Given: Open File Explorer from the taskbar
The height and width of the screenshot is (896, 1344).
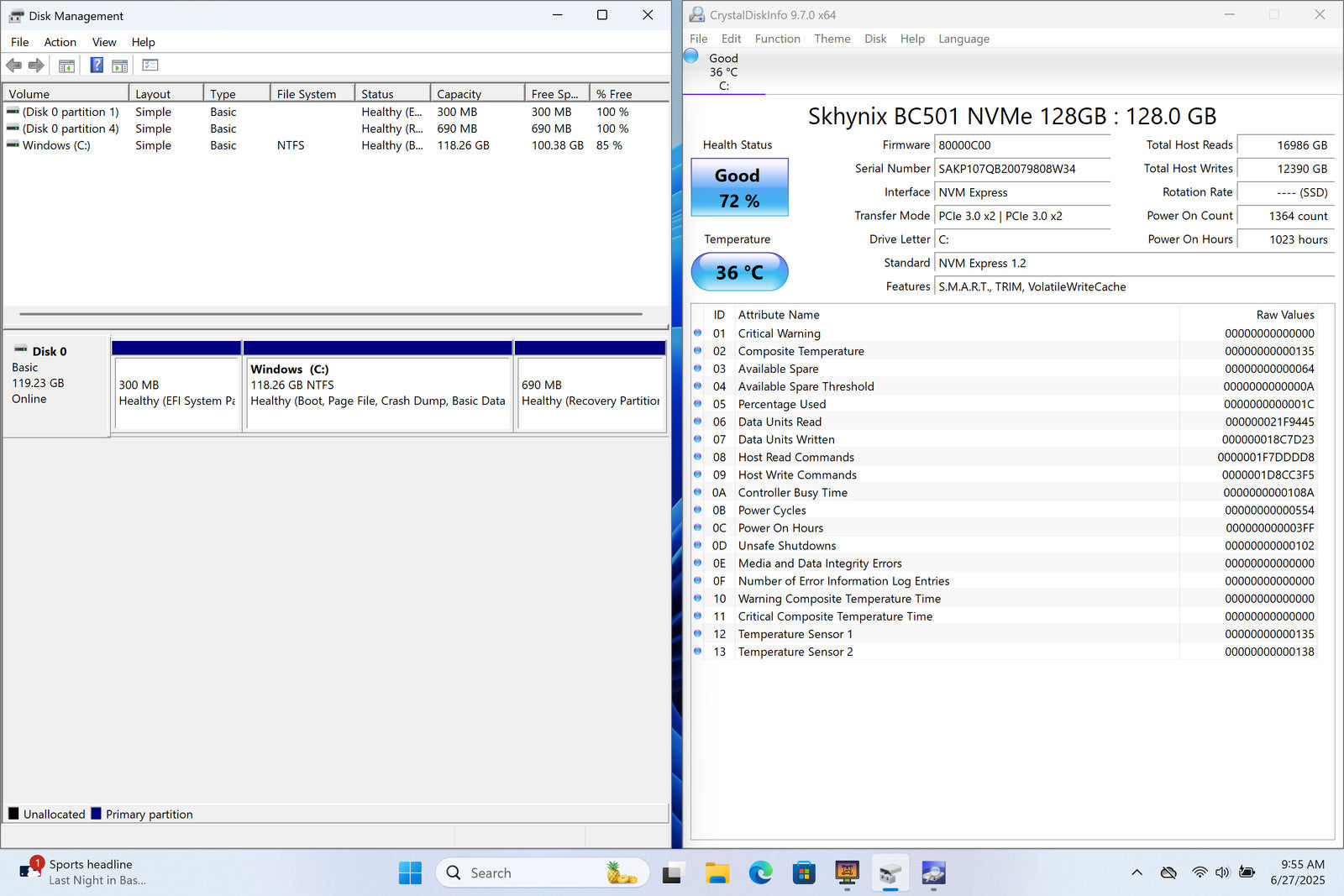Looking at the screenshot, I should 717,873.
